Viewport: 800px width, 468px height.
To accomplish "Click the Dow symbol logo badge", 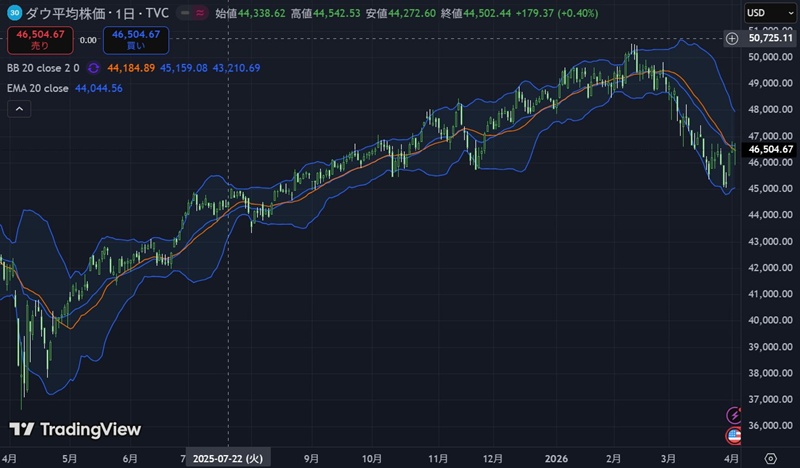I will (15, 13).
